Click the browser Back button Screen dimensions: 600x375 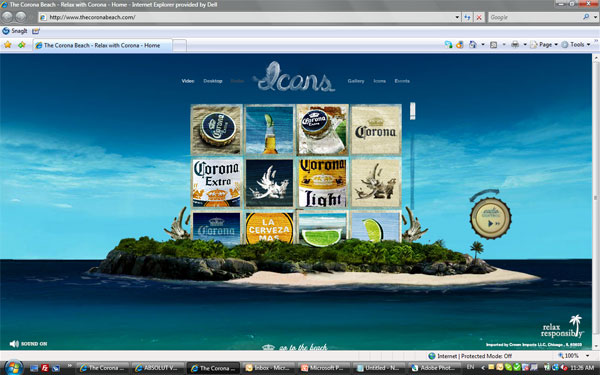pos(8,16)
